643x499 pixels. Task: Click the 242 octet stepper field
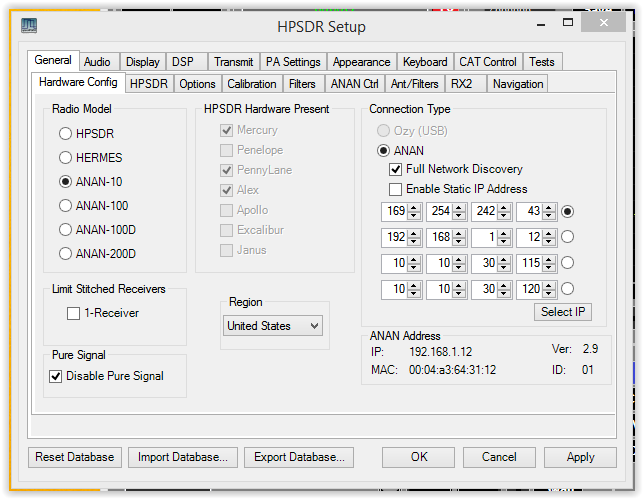[492, 212]
